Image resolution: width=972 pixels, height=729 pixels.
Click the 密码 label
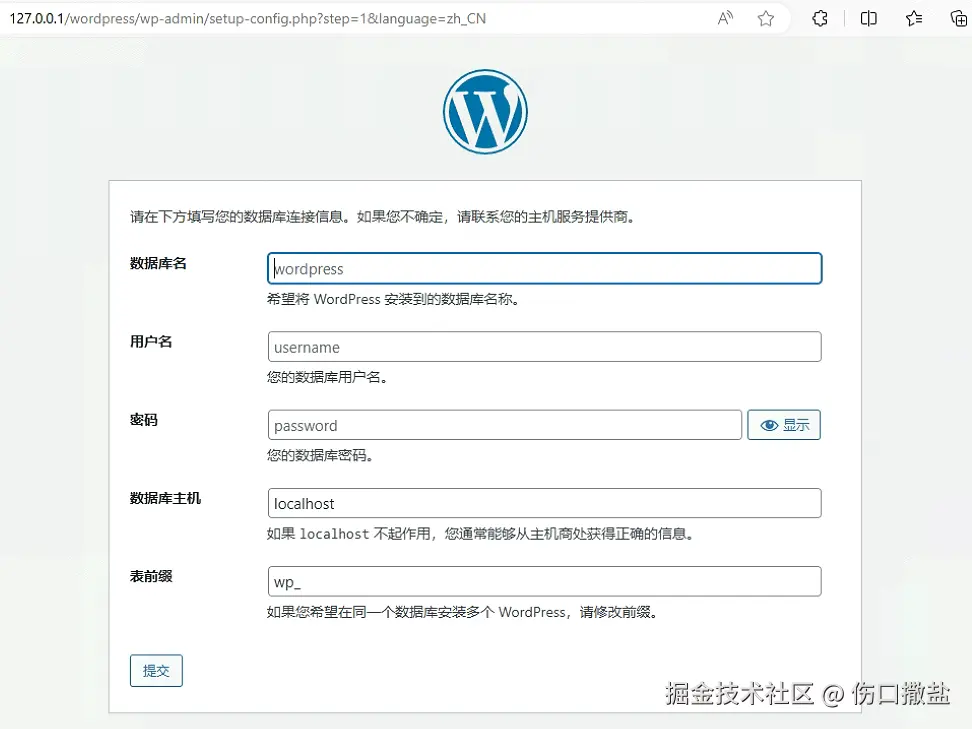click(x=144, y=420)
